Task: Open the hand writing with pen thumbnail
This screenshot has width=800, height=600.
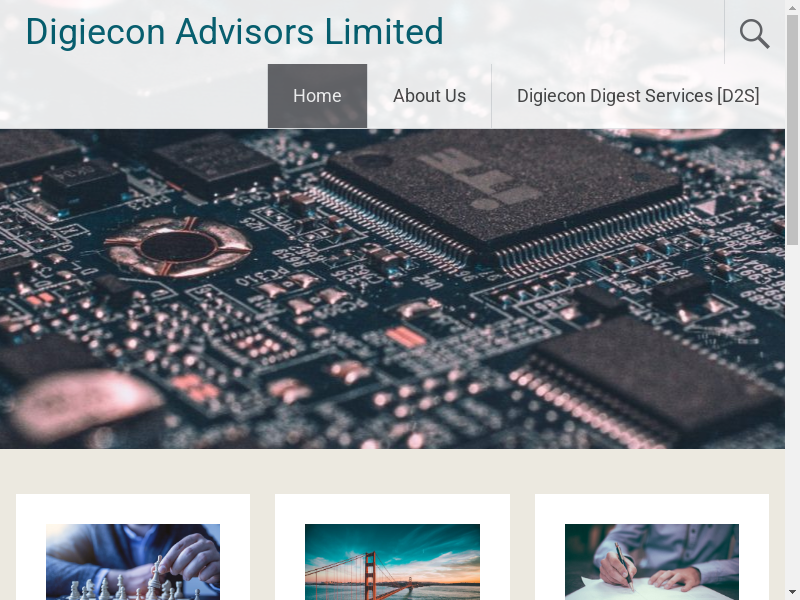Action: click(652, 562)
